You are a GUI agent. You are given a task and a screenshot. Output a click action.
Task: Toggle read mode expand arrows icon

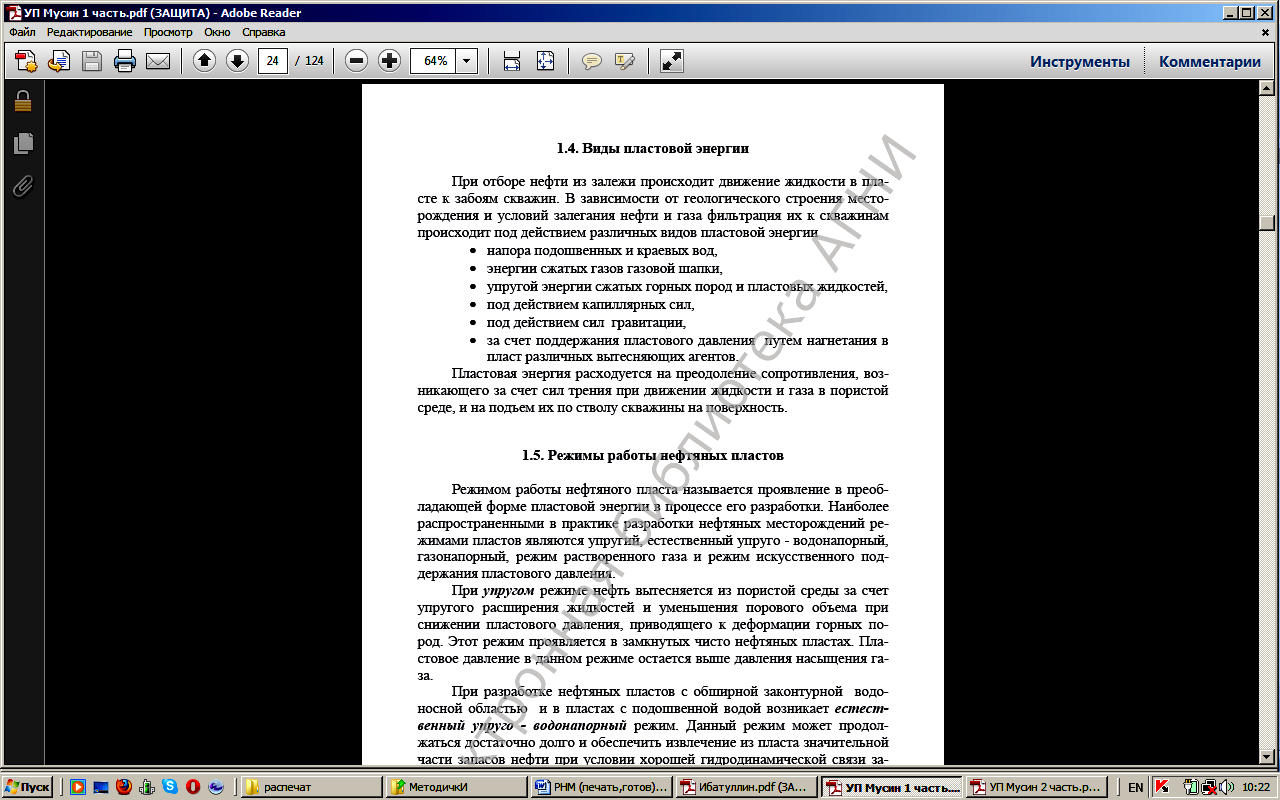[x=672, y=61]
